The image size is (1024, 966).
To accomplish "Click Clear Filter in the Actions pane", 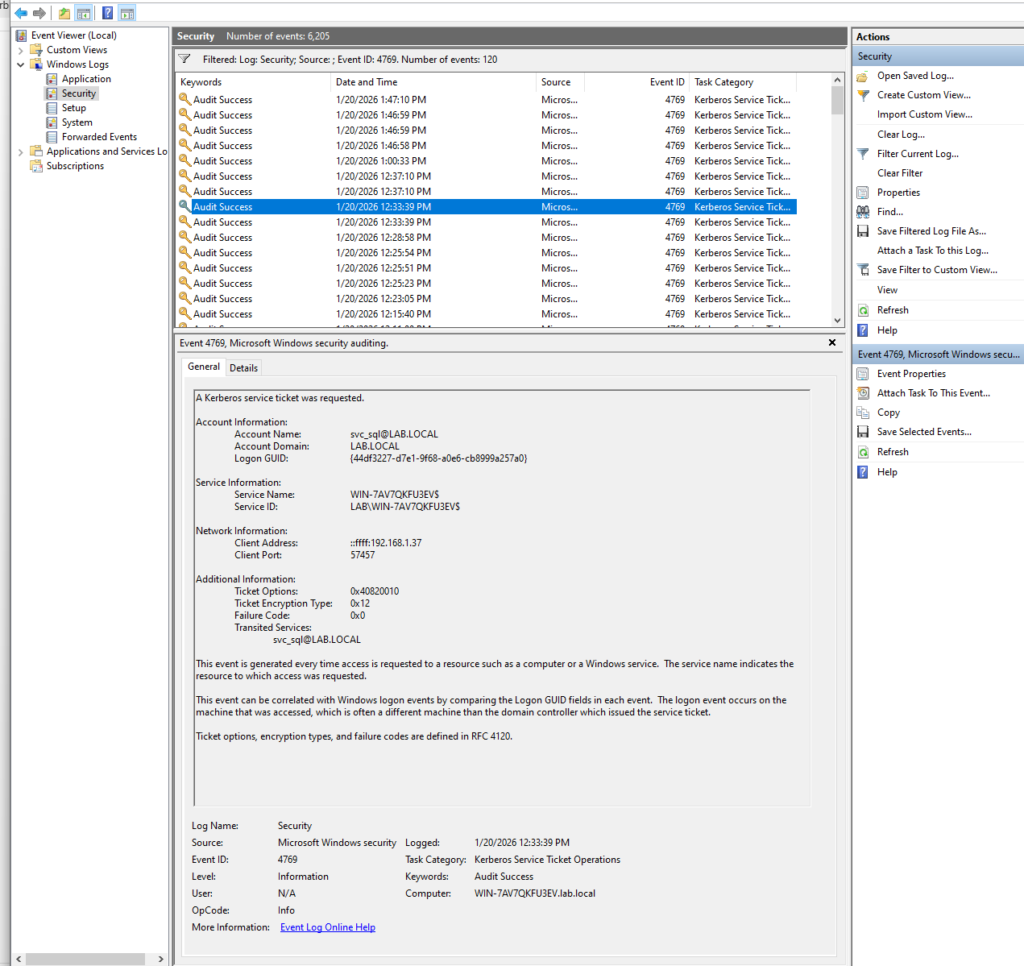I will (899, 173).
